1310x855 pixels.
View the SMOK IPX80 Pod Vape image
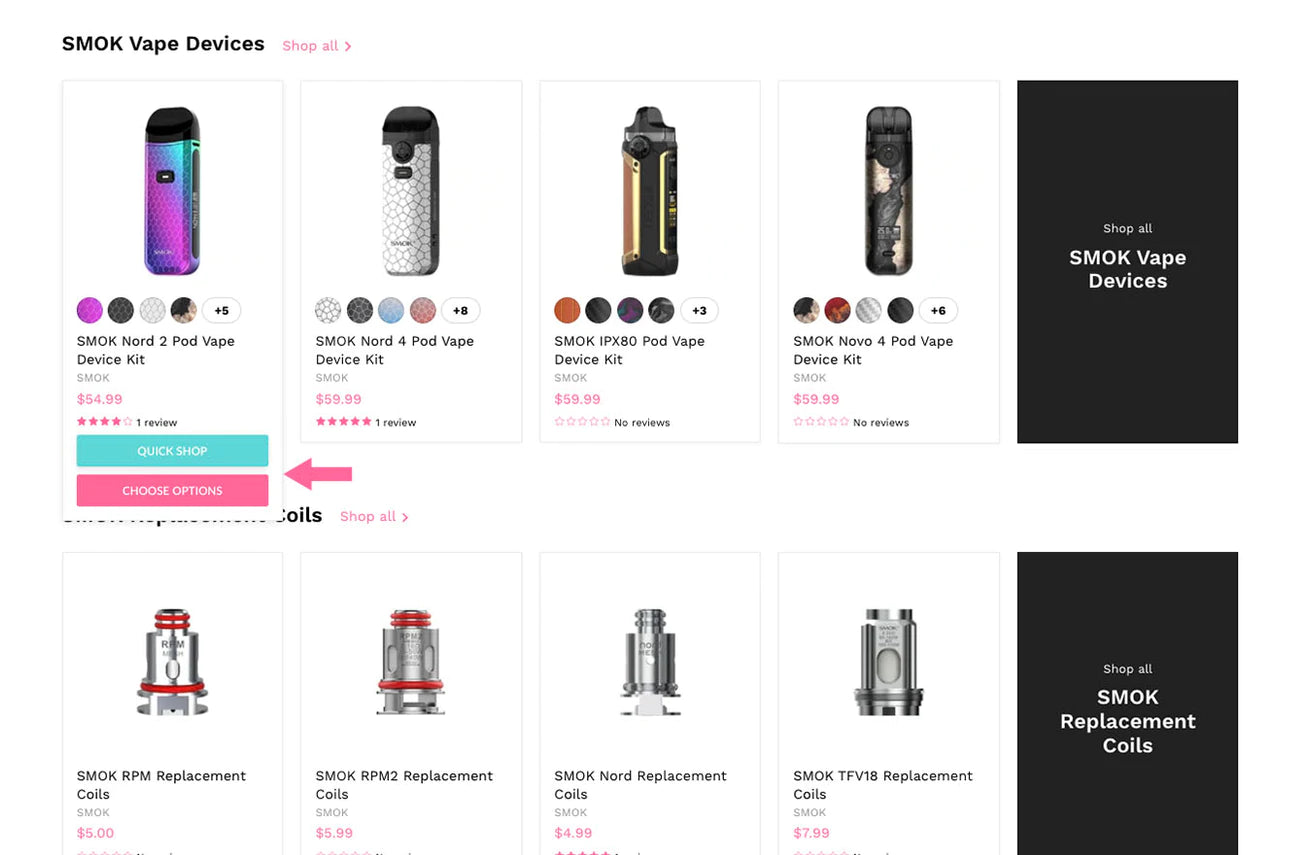pyautogui.click(x=650, y=191)
